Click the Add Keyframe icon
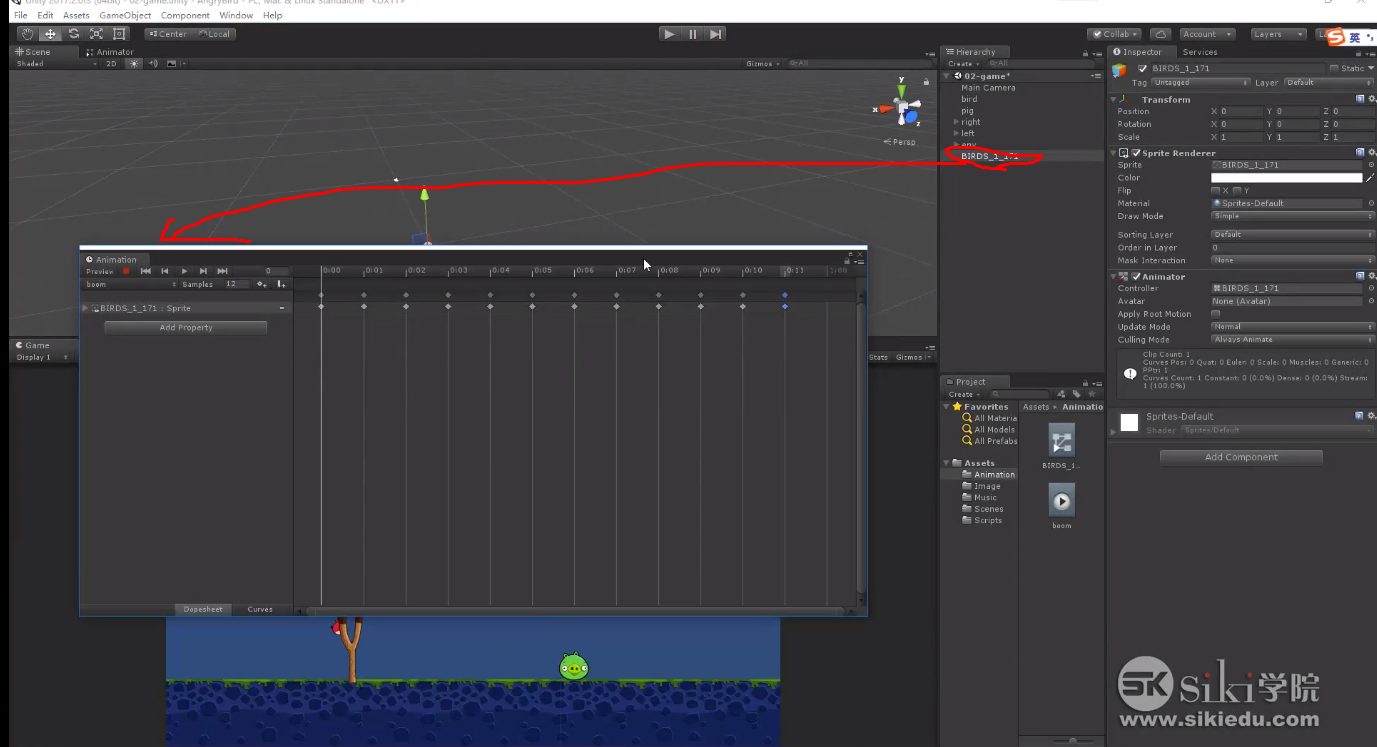1377x747 pixels. click(x=262, y=284)
